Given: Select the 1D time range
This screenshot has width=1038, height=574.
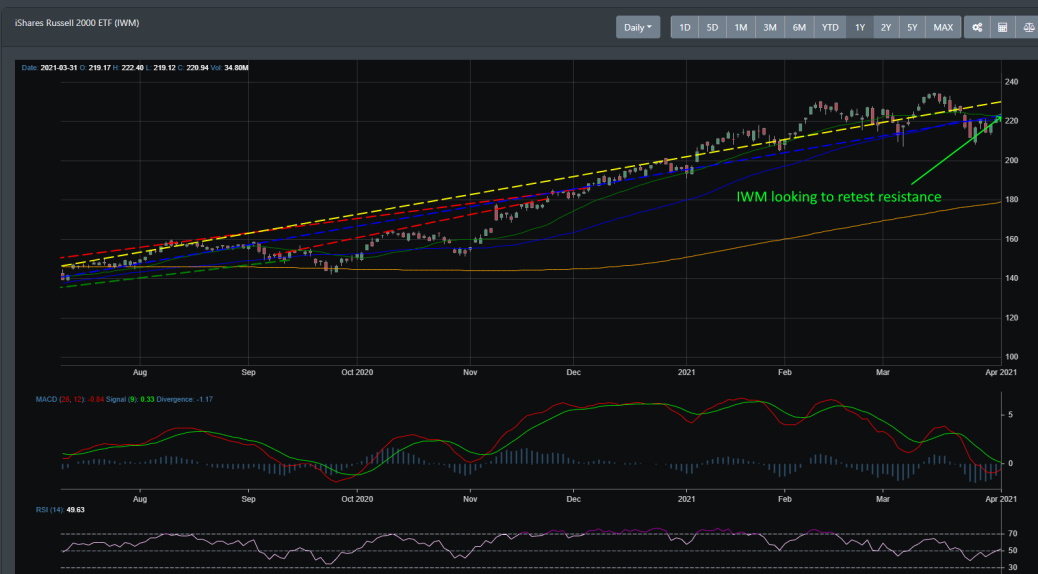Looking at the screenshot, I should [685, 27].
